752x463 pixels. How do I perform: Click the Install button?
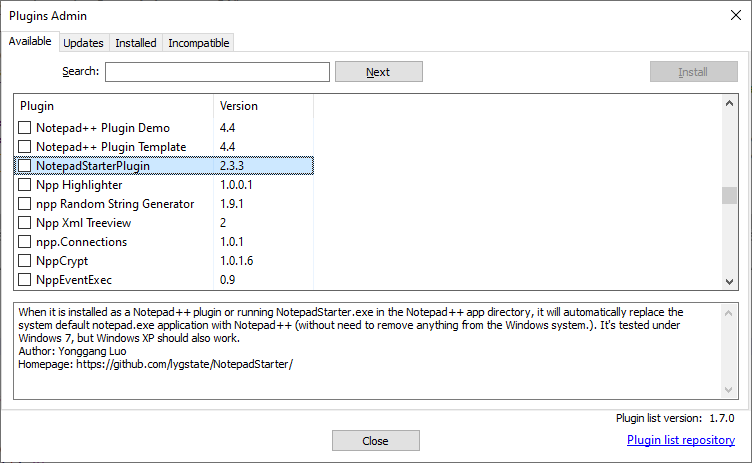(x=693, y=71)
